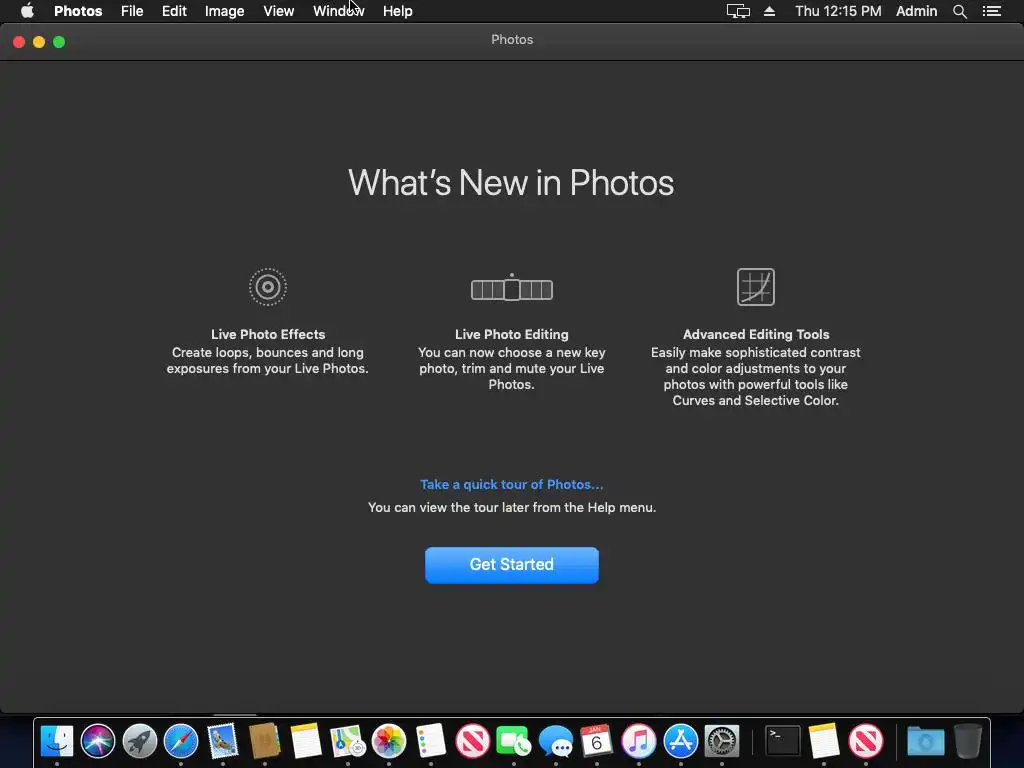
Task: Click the What's New in Photos heading
Action: coord(511,183)
